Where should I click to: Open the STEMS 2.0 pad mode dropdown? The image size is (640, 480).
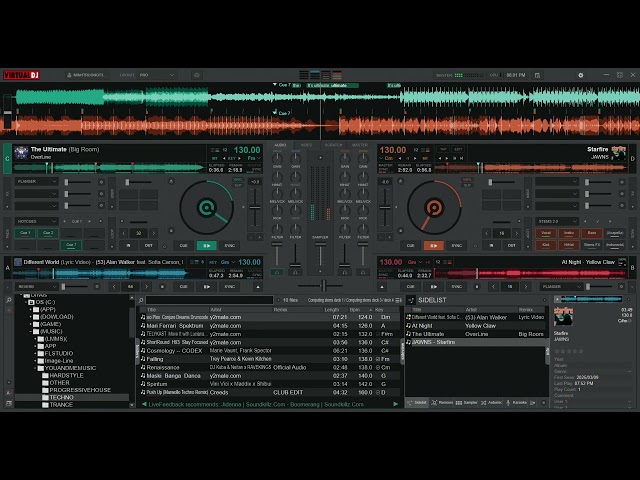(x=557, y=221)
